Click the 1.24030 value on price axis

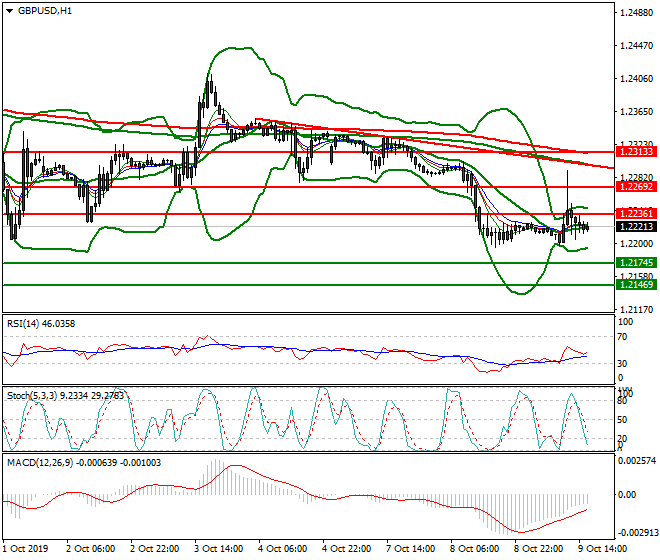tap(637, 79)
